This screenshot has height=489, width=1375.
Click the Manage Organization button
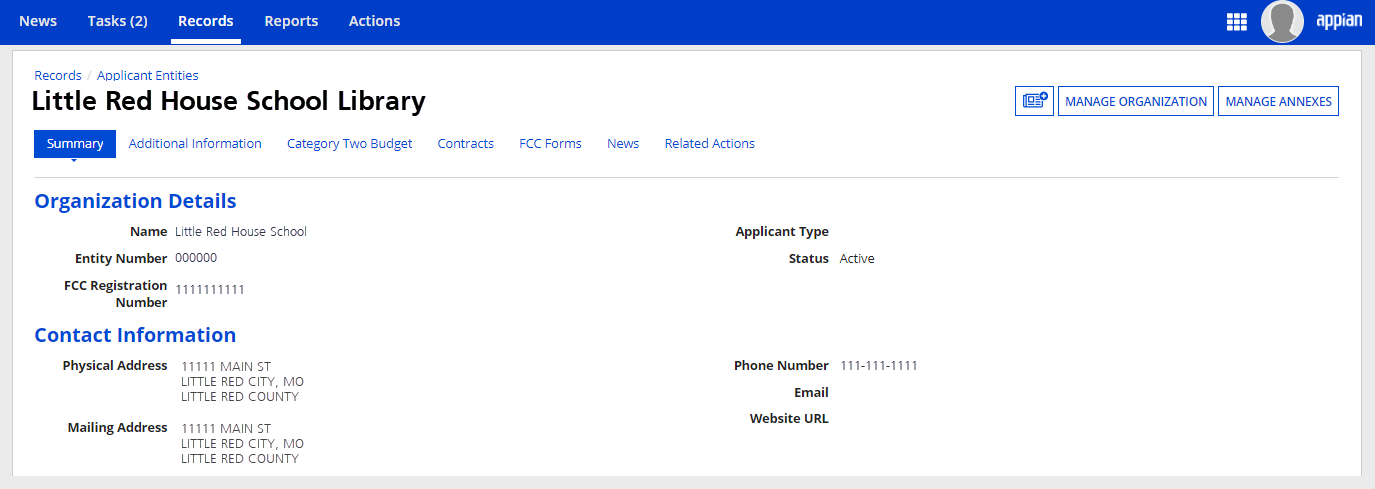(x=1136, y=101)
